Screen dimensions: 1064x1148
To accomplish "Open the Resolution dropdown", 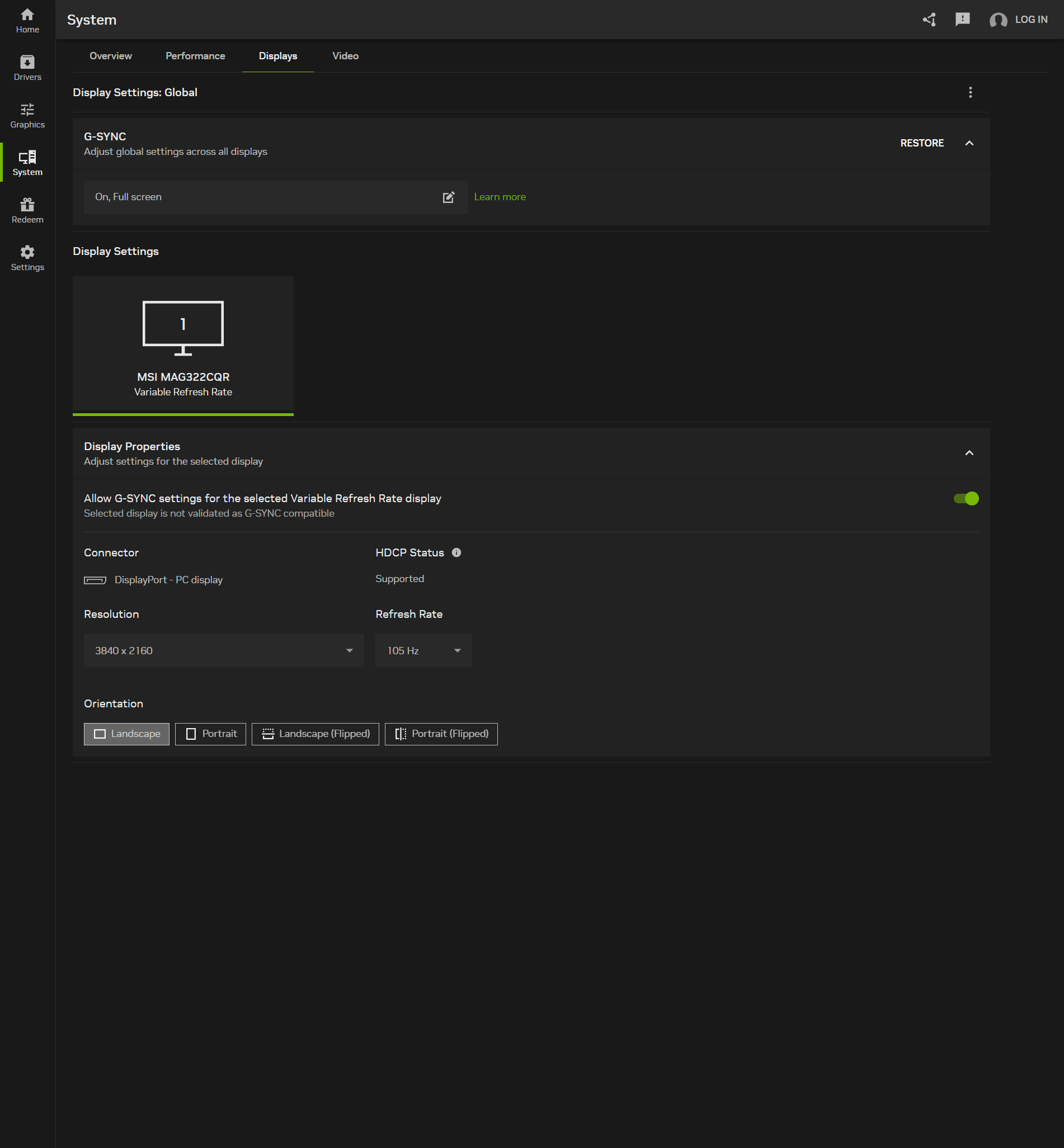I will 223,650.
